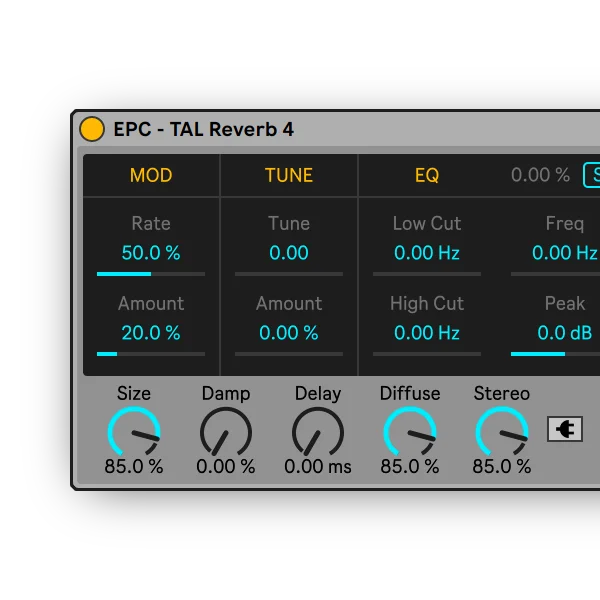Click the TUNE Amount slider bar
The width and height of the screenshot is (600, 600).
(x=289, y=354)
